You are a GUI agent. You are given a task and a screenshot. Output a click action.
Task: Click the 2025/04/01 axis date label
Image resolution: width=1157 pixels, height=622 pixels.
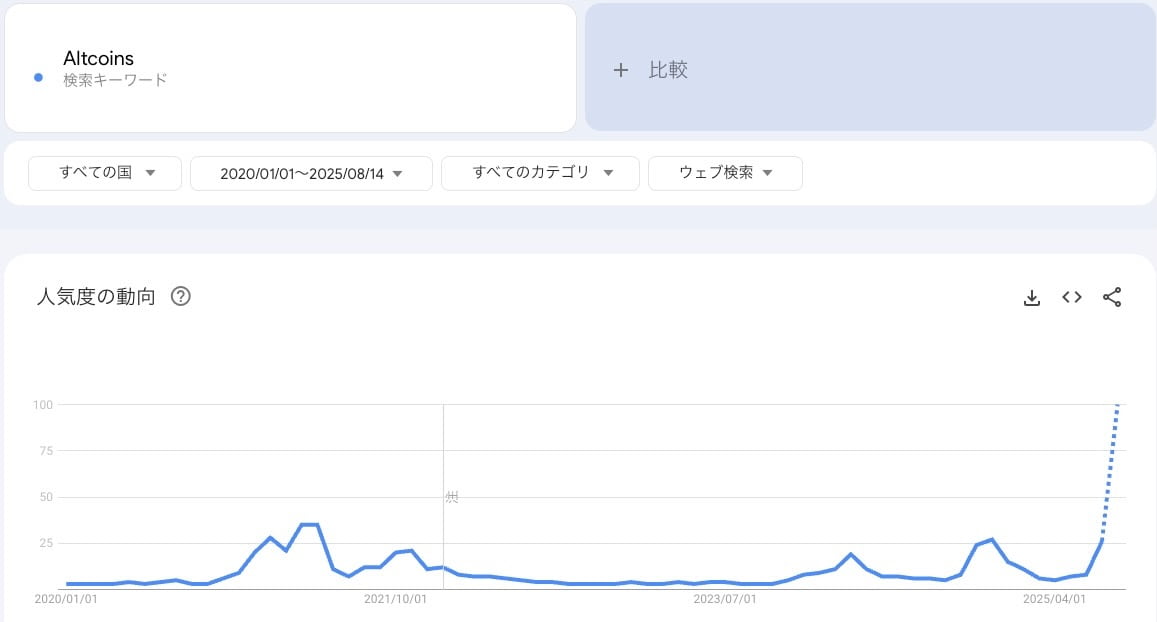click(1054, 599)
